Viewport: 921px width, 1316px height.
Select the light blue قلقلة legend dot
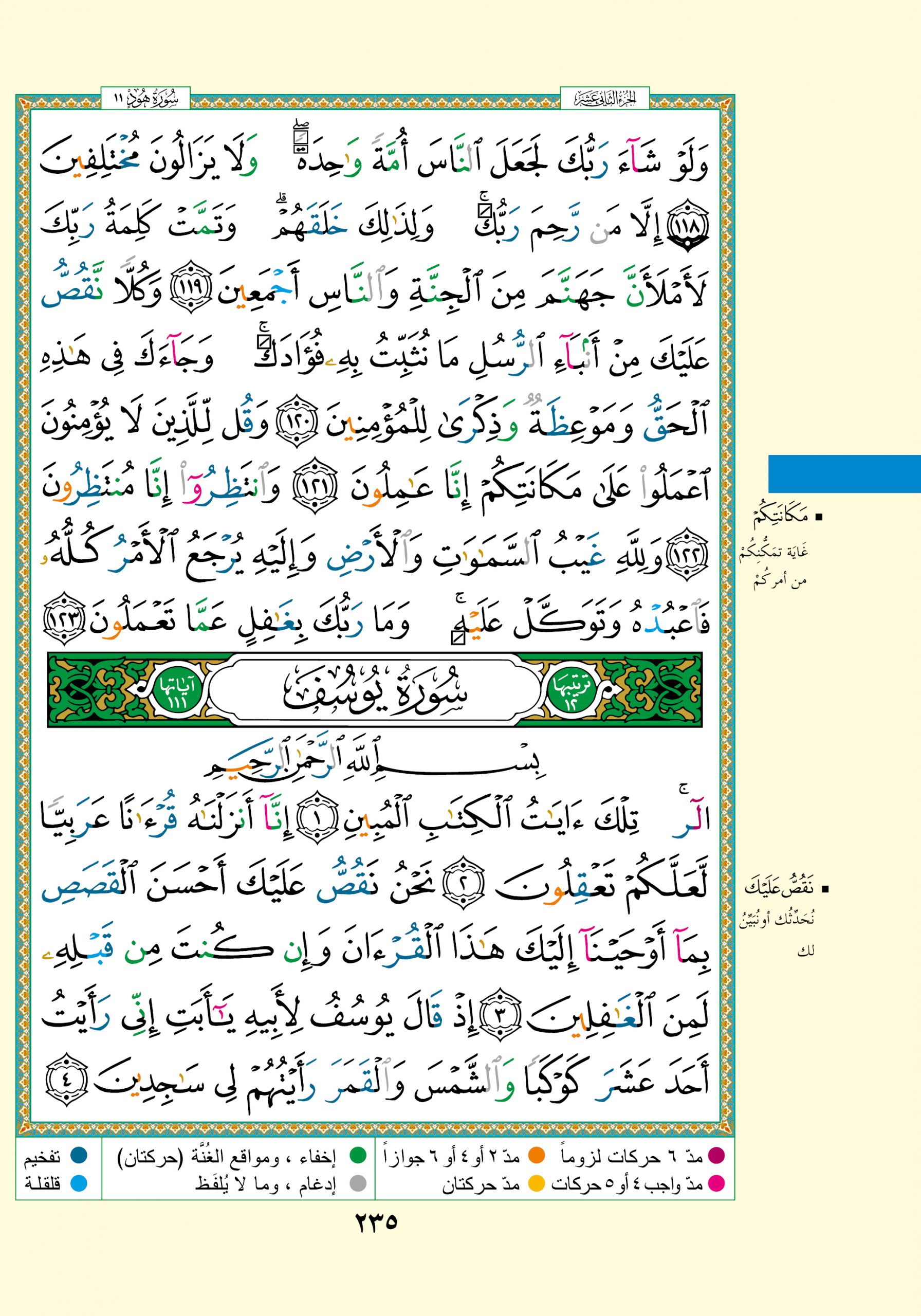(x=78, y=1183)
